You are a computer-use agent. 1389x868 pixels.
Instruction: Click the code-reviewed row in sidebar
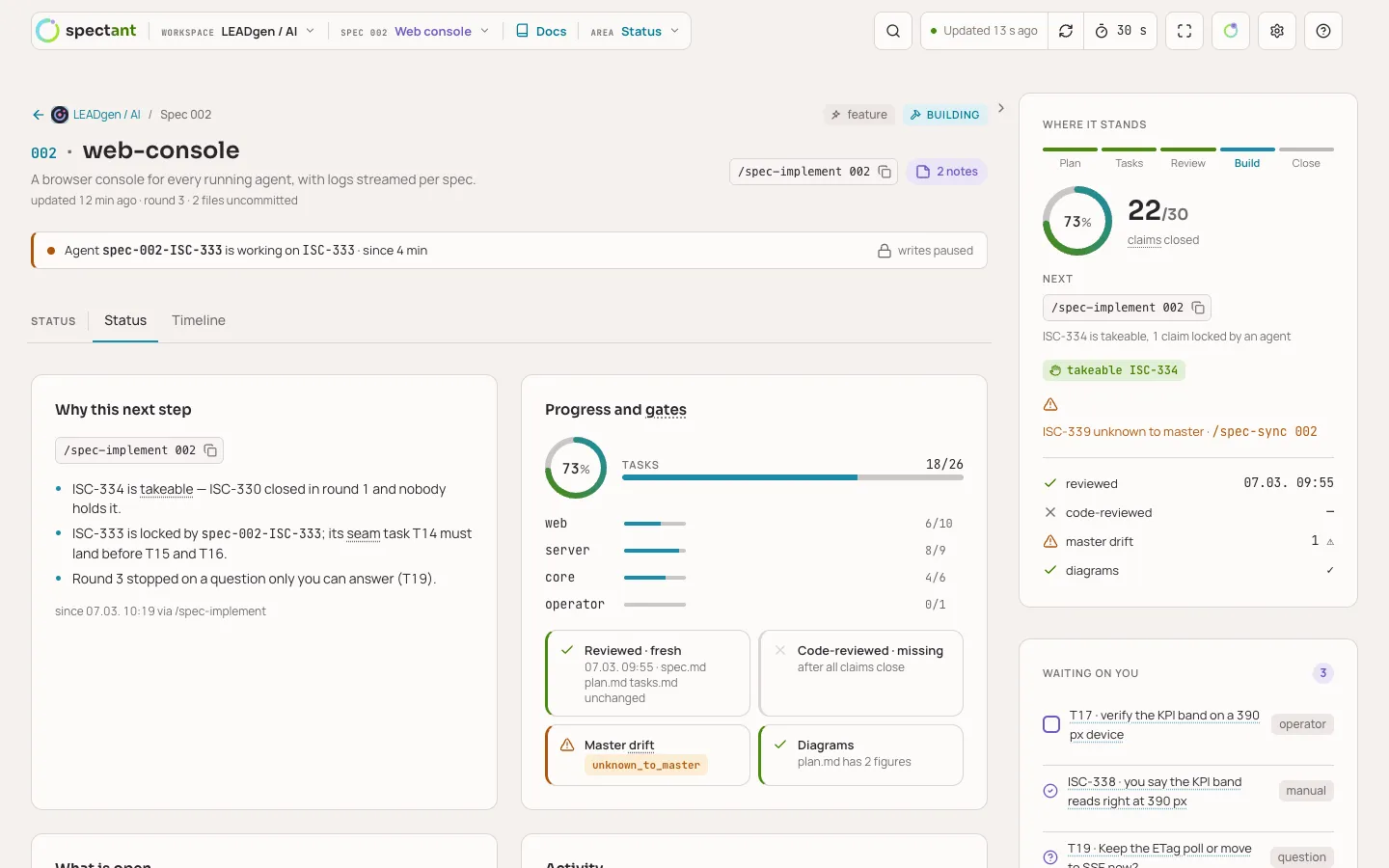1188,513
